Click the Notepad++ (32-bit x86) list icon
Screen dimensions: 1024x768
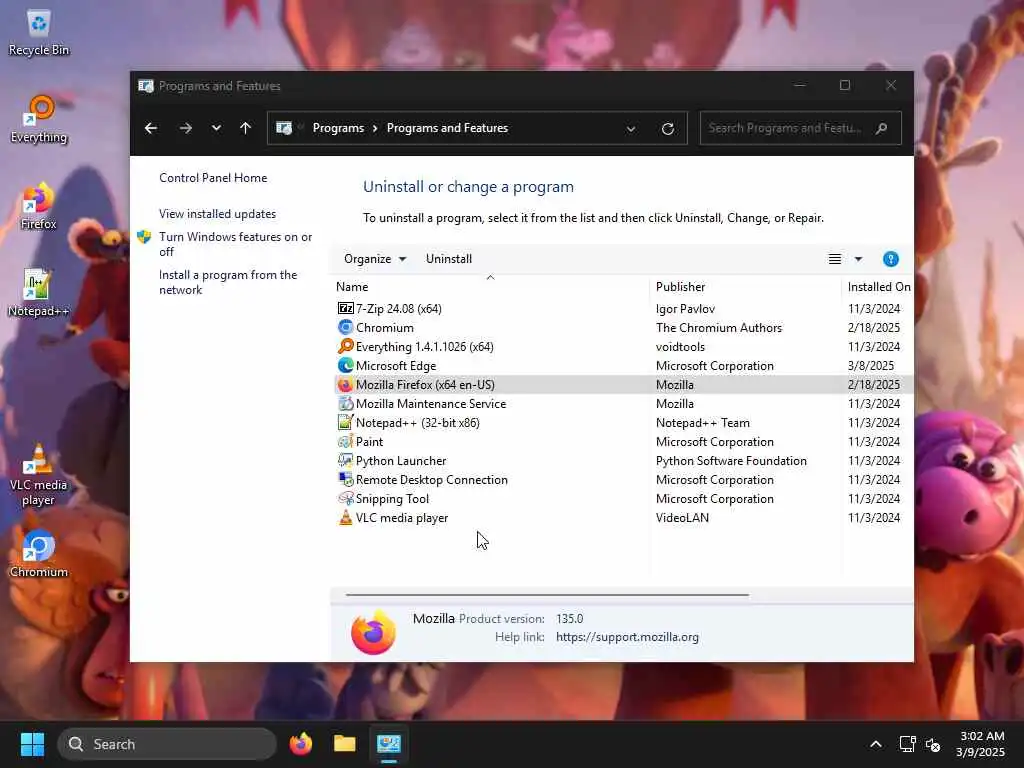pos(345,423)
